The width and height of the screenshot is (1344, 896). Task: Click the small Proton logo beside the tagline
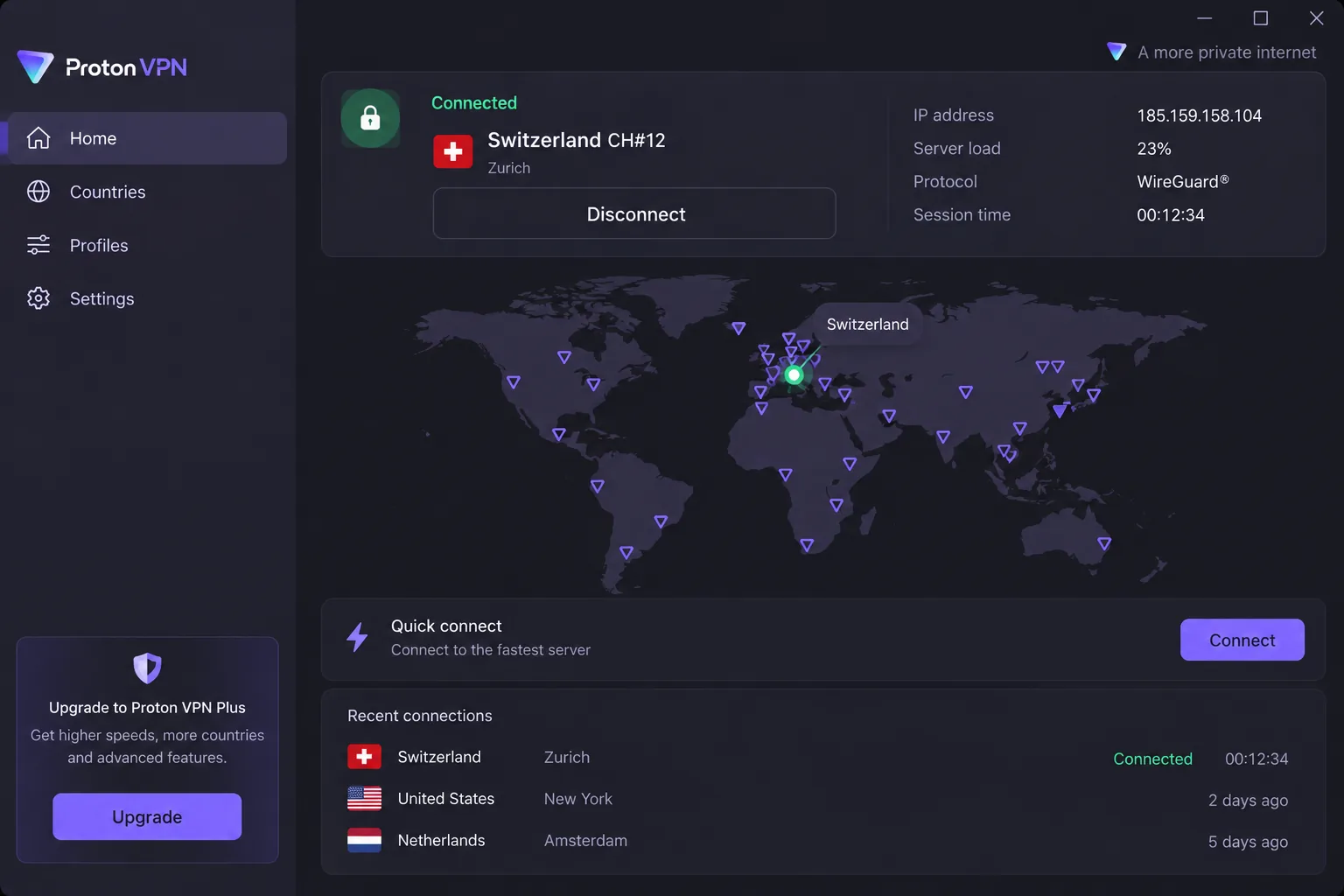(1116, 52)
